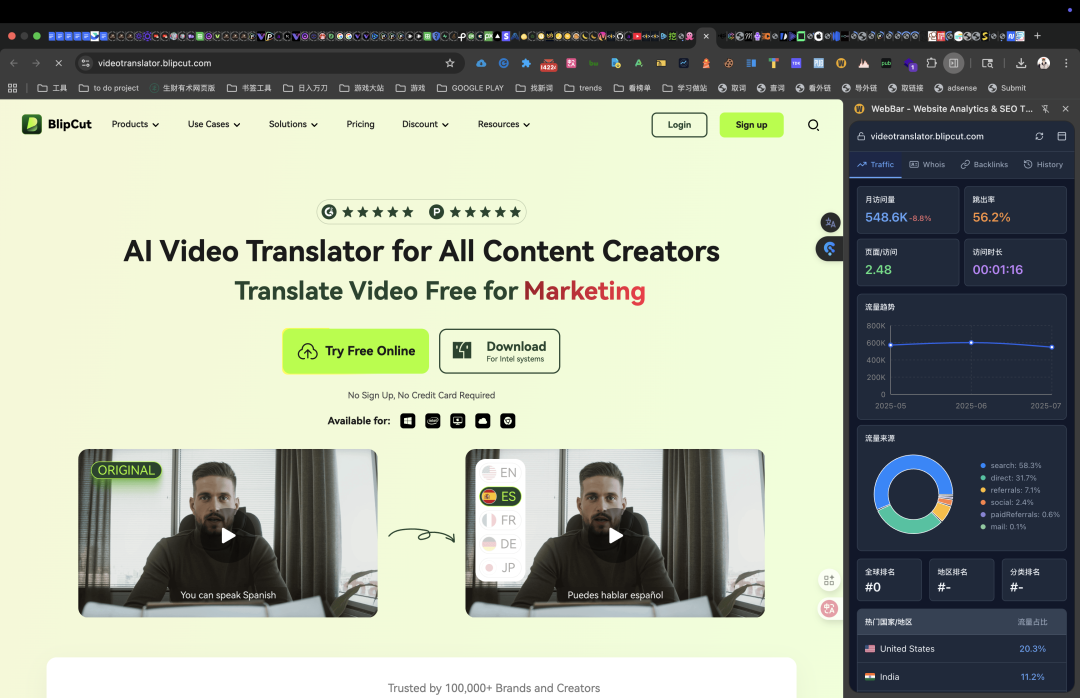Click the tab search icon in toolbar
The width and height of the screenshot is (1080, 698).
tap(987, 63)
